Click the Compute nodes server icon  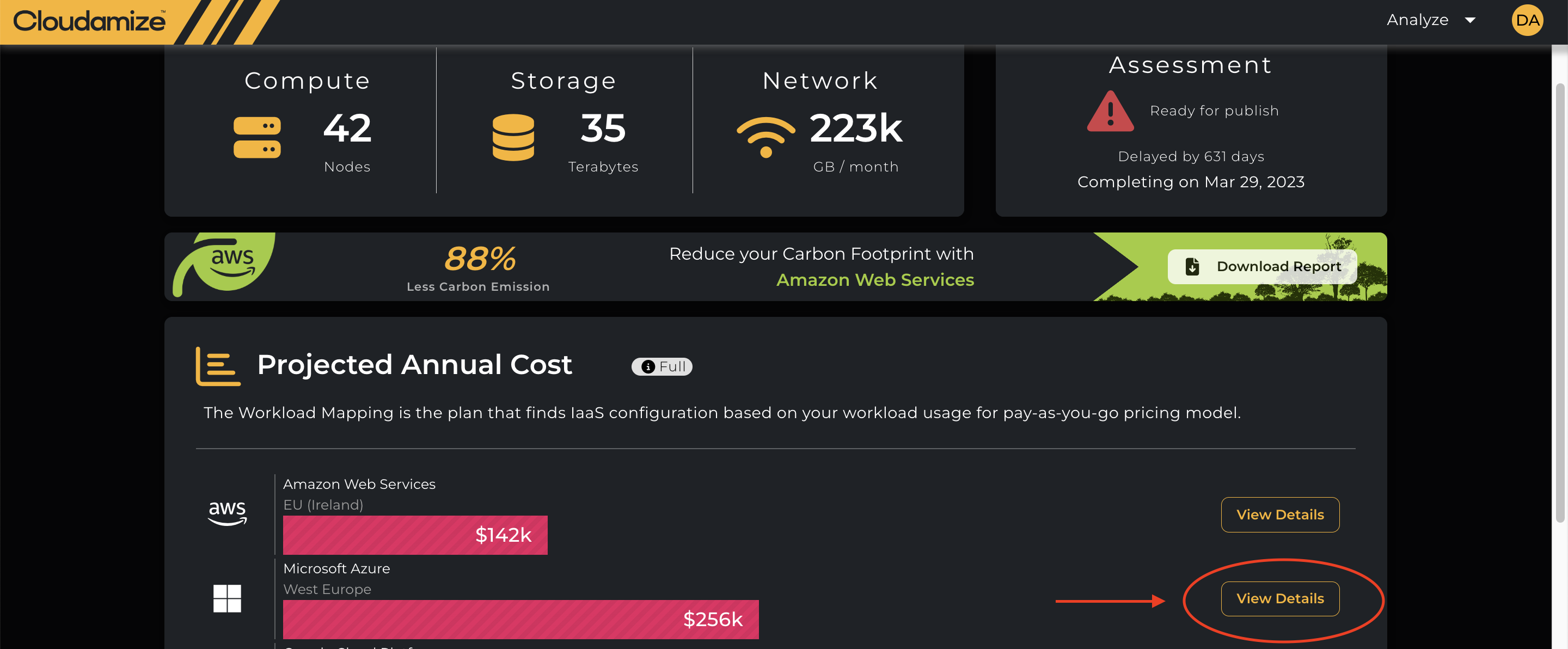tap(257, 138)
